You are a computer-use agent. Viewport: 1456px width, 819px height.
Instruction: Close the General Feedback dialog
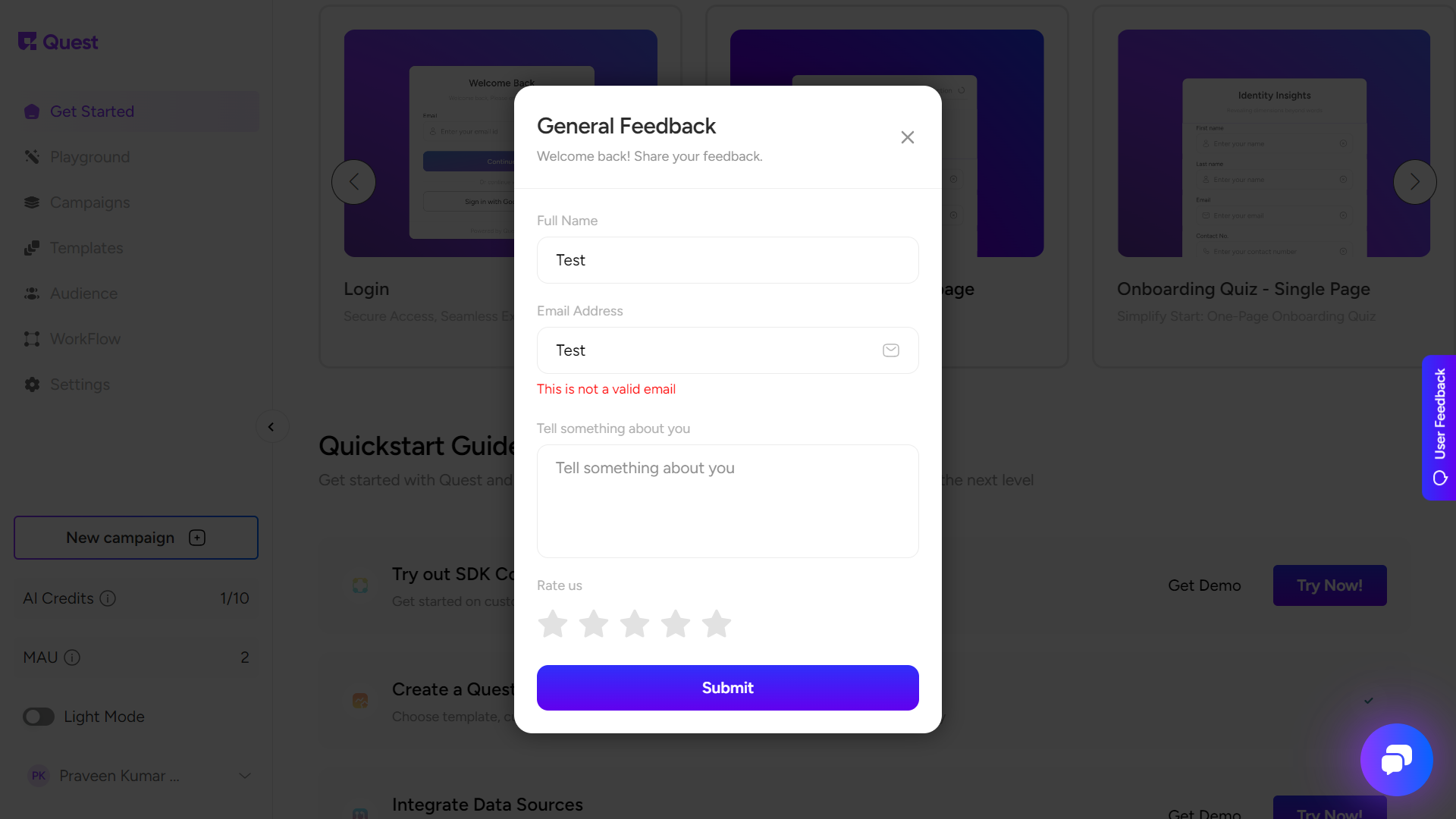click(x=908, y=137)
